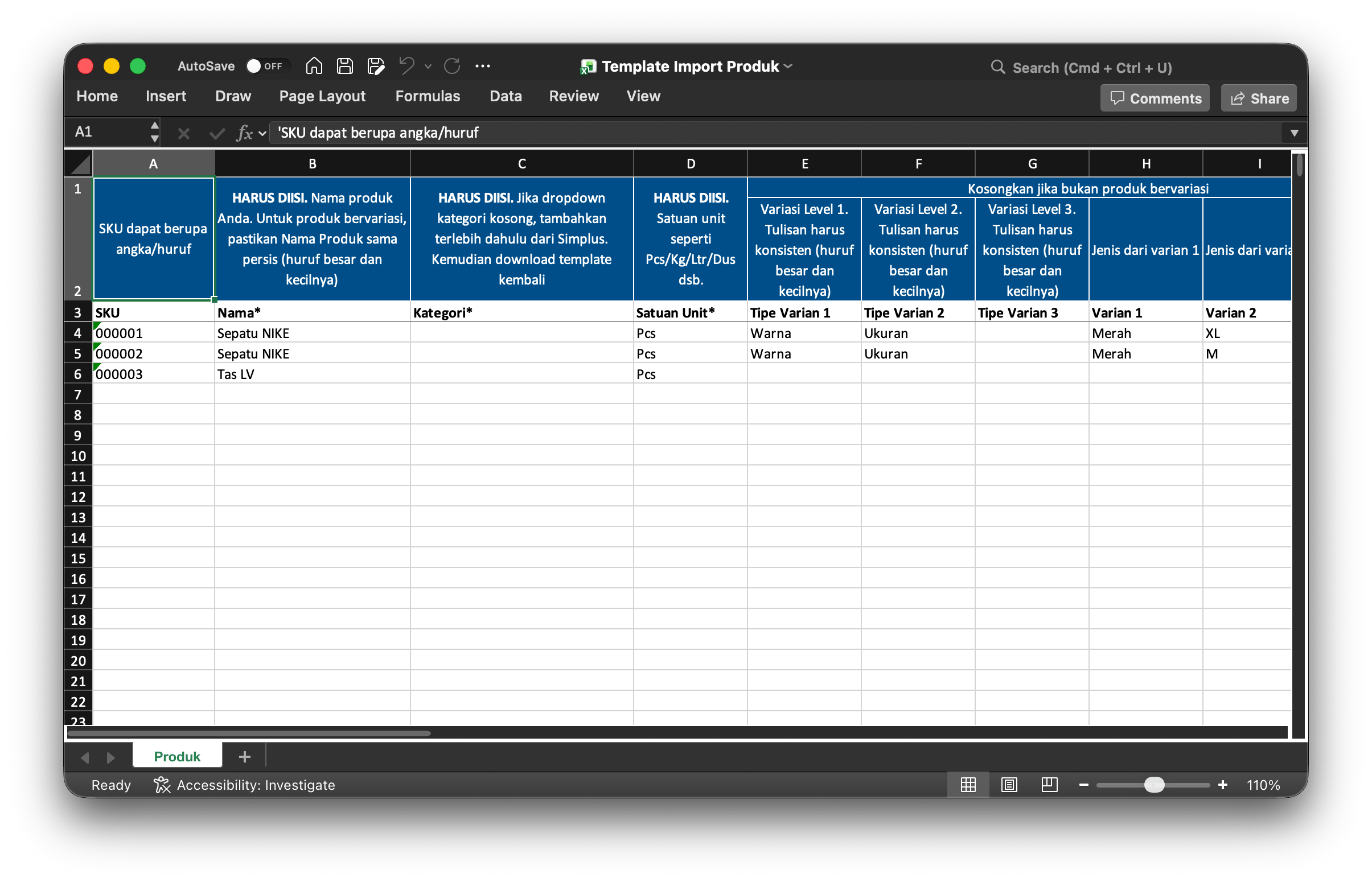This screenshot has height=882, width=1372.
Task: Open the Template Import Produk title dropdown
Action: 788,67
